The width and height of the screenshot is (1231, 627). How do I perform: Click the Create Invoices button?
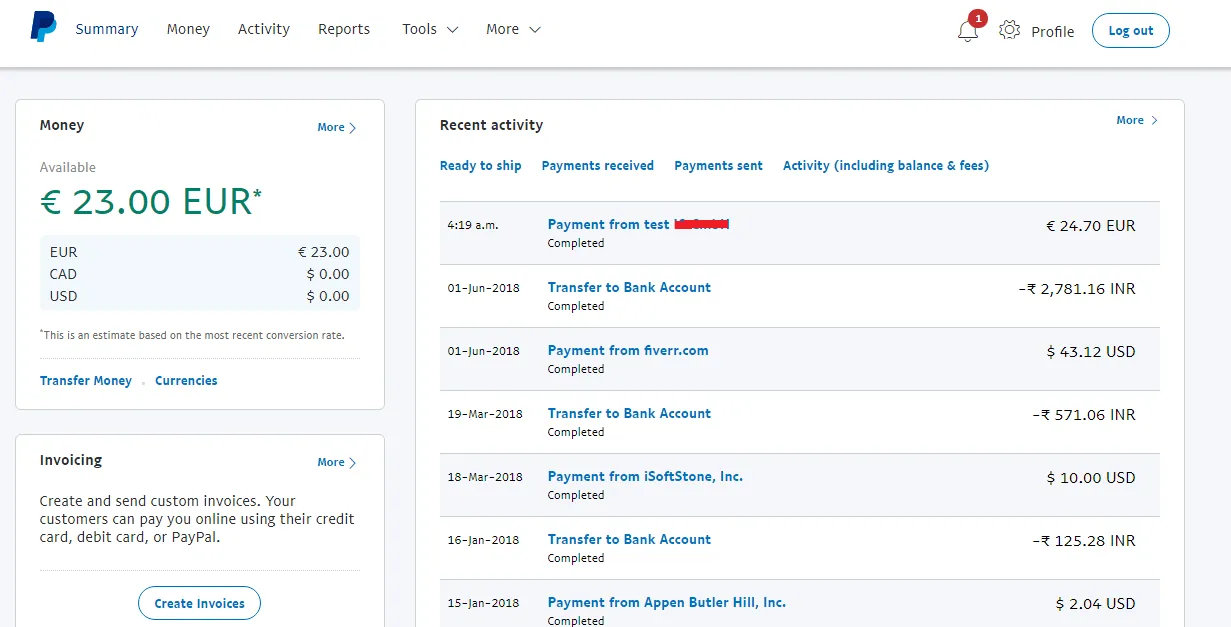[199, 603]
